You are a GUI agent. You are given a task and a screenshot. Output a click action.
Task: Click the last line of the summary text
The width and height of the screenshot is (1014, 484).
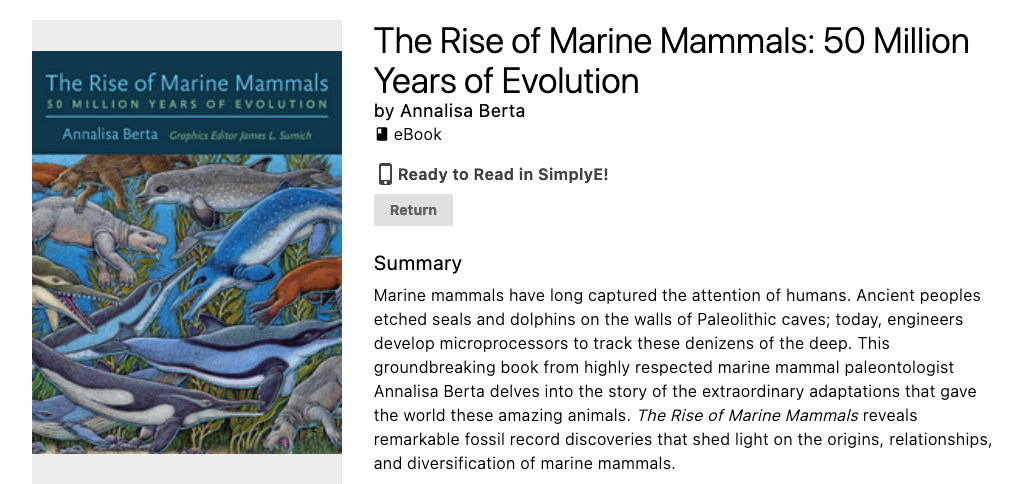(524, 463)
